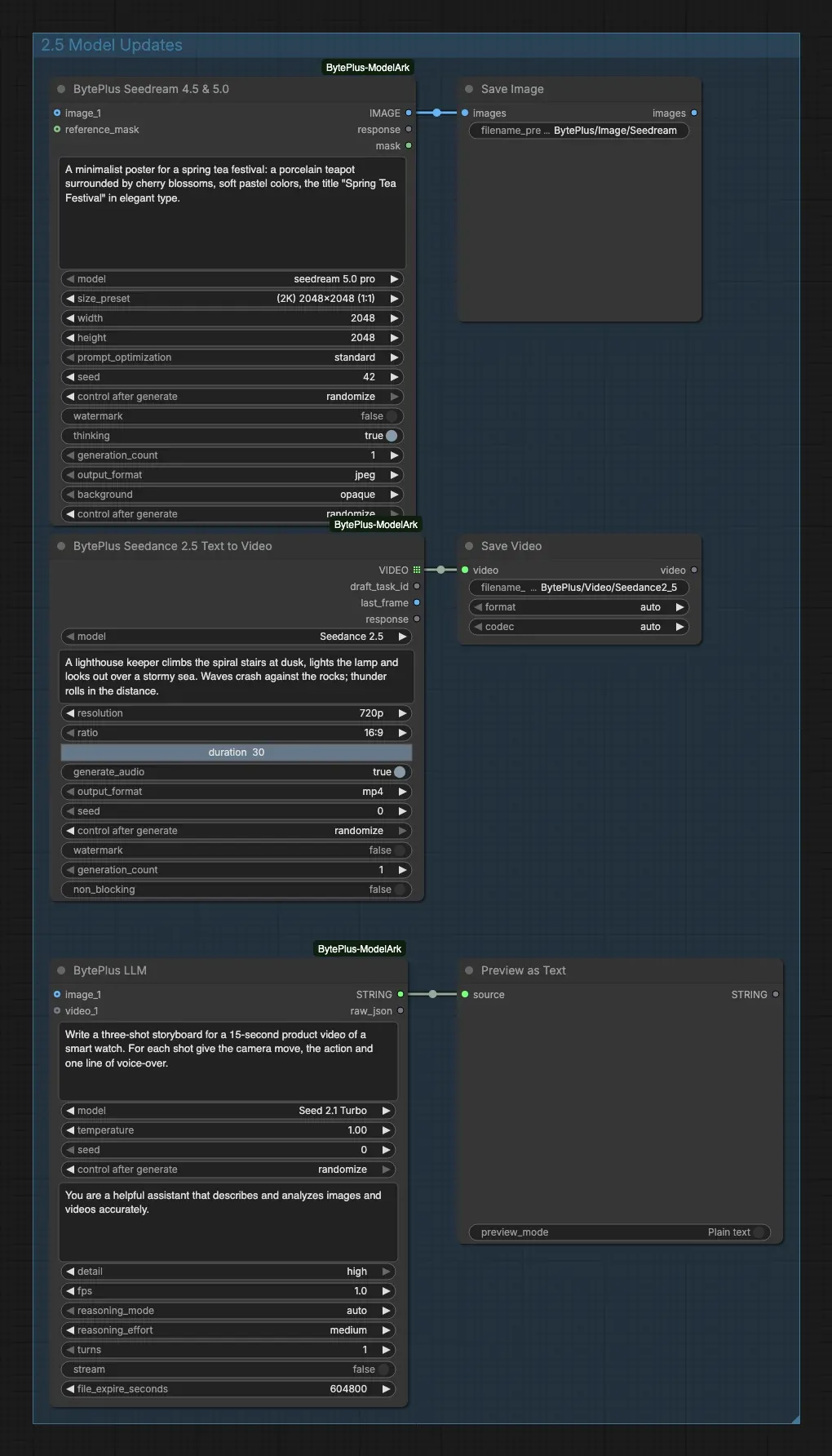Click link midpoint between Seedance and Save Video
832x1456 pixels.
(441, 570)
